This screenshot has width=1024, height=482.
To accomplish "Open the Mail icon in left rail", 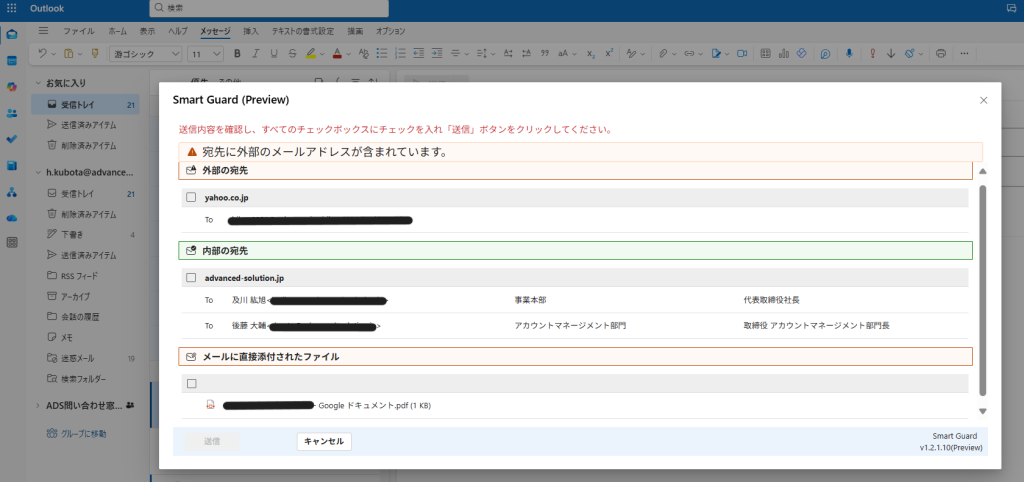I will pos(12,34).
